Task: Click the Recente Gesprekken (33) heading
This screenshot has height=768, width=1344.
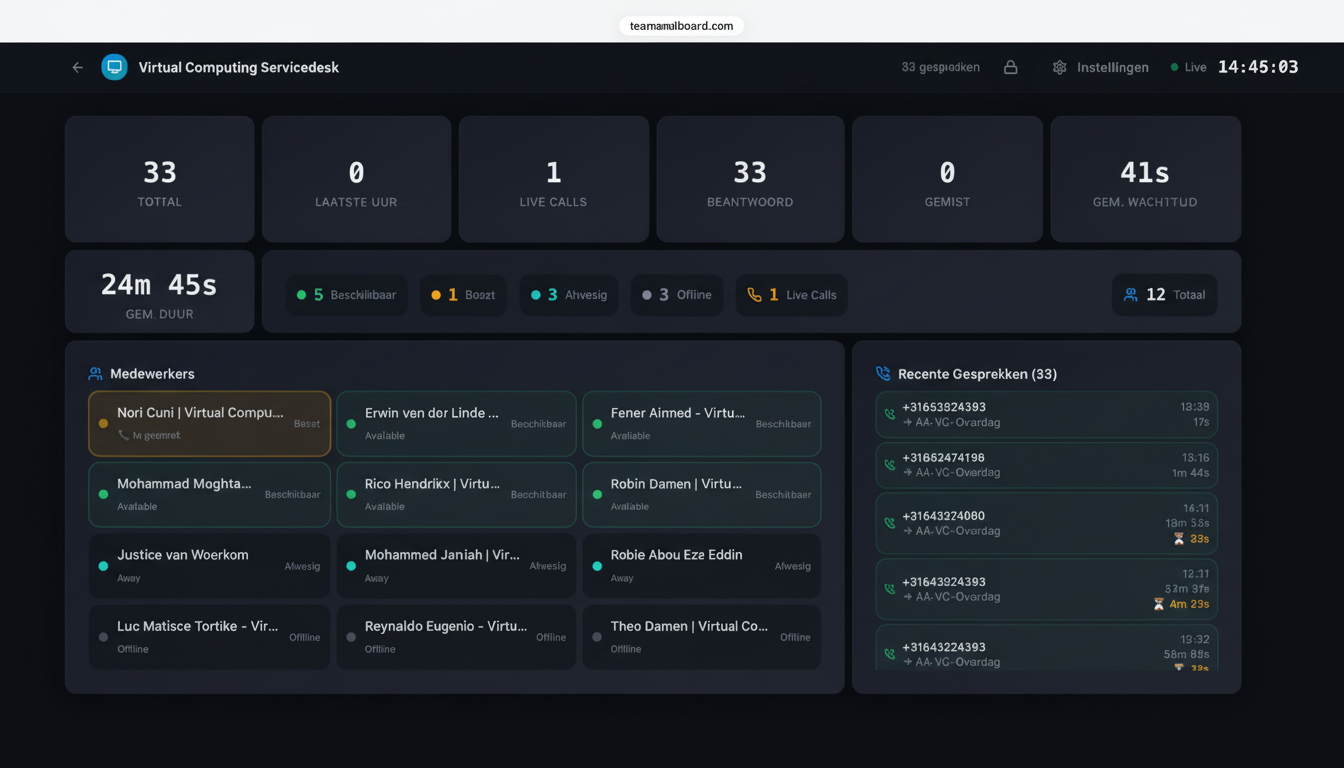Action: 977,374
